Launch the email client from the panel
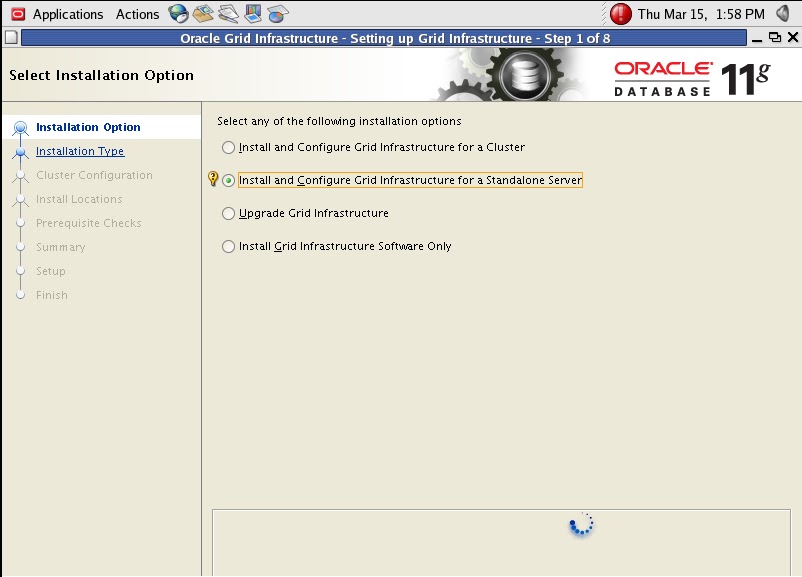The image size is (802, 577). click(x=203, y=13)
